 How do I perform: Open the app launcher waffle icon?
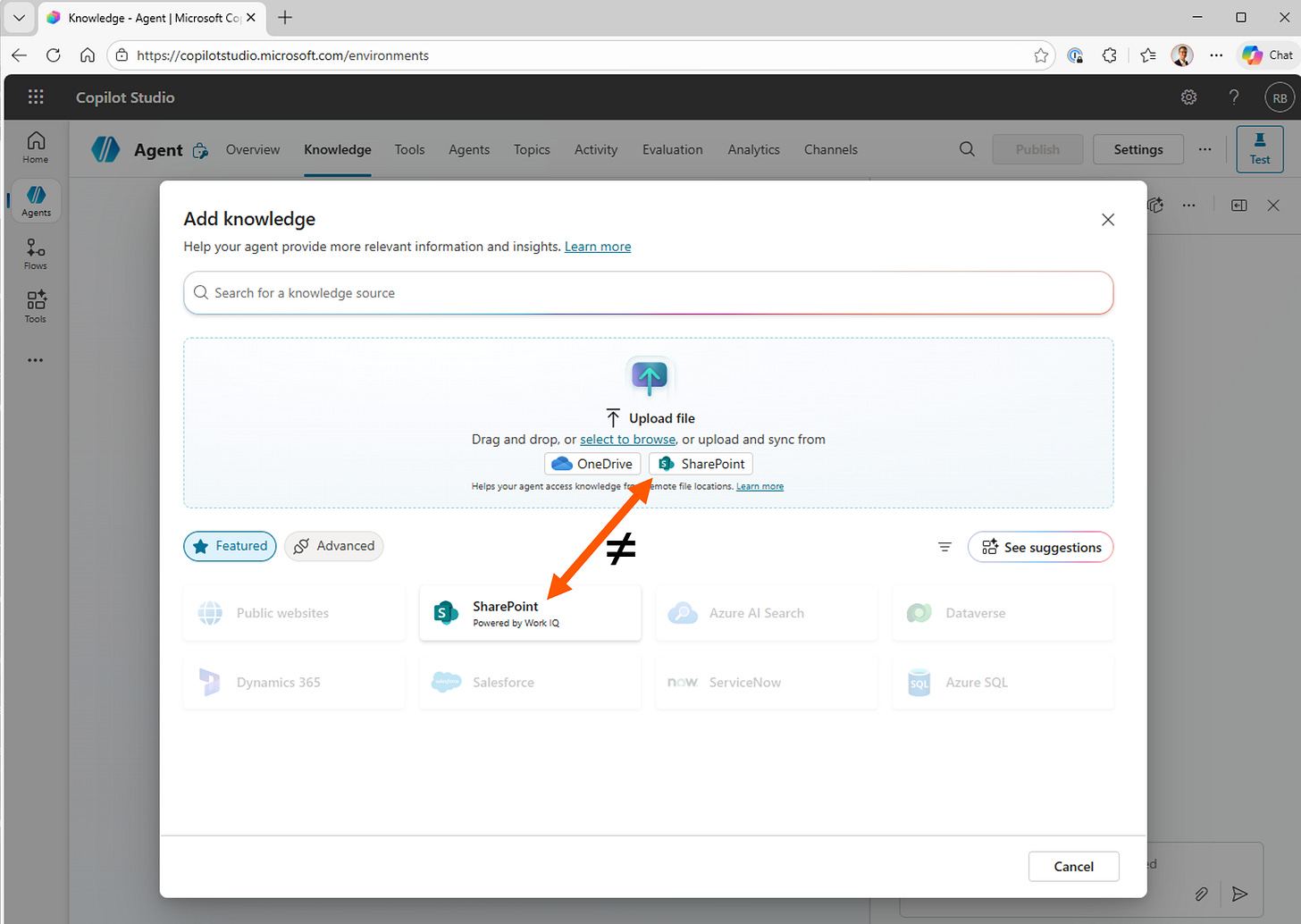(36, 97)
